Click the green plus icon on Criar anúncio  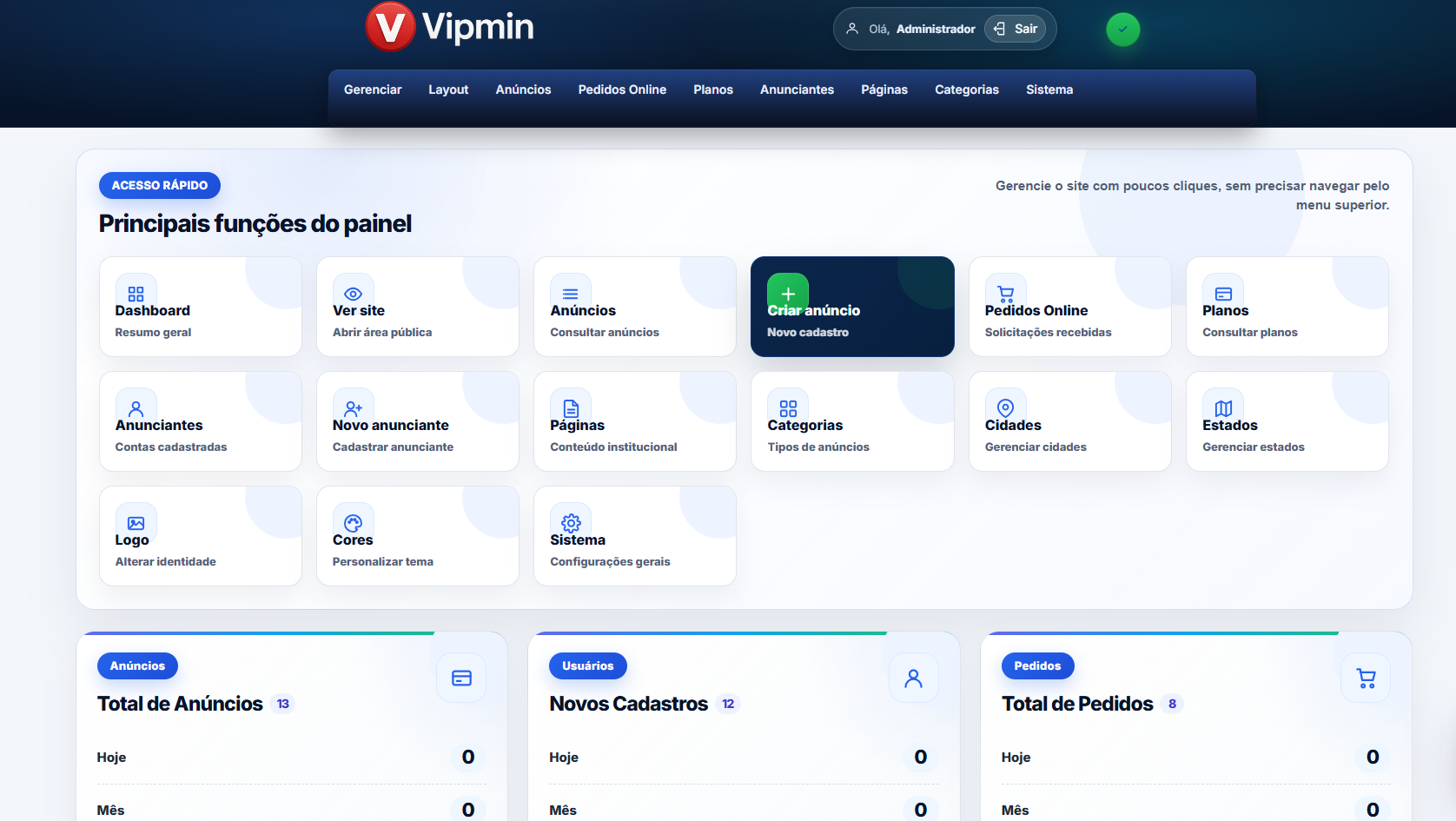(x=788, y=294)
